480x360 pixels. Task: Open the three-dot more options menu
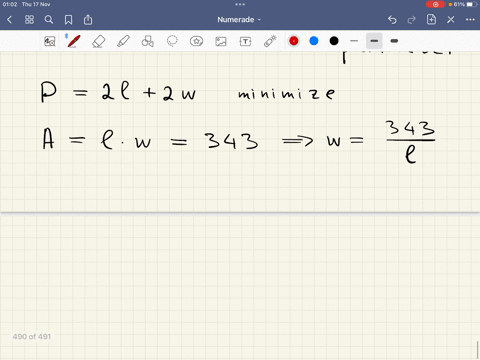470,20
